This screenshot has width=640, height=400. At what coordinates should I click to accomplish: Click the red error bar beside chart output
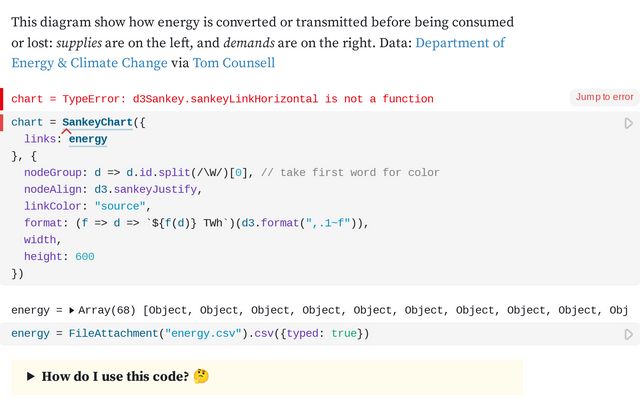[x=2, y=98]
